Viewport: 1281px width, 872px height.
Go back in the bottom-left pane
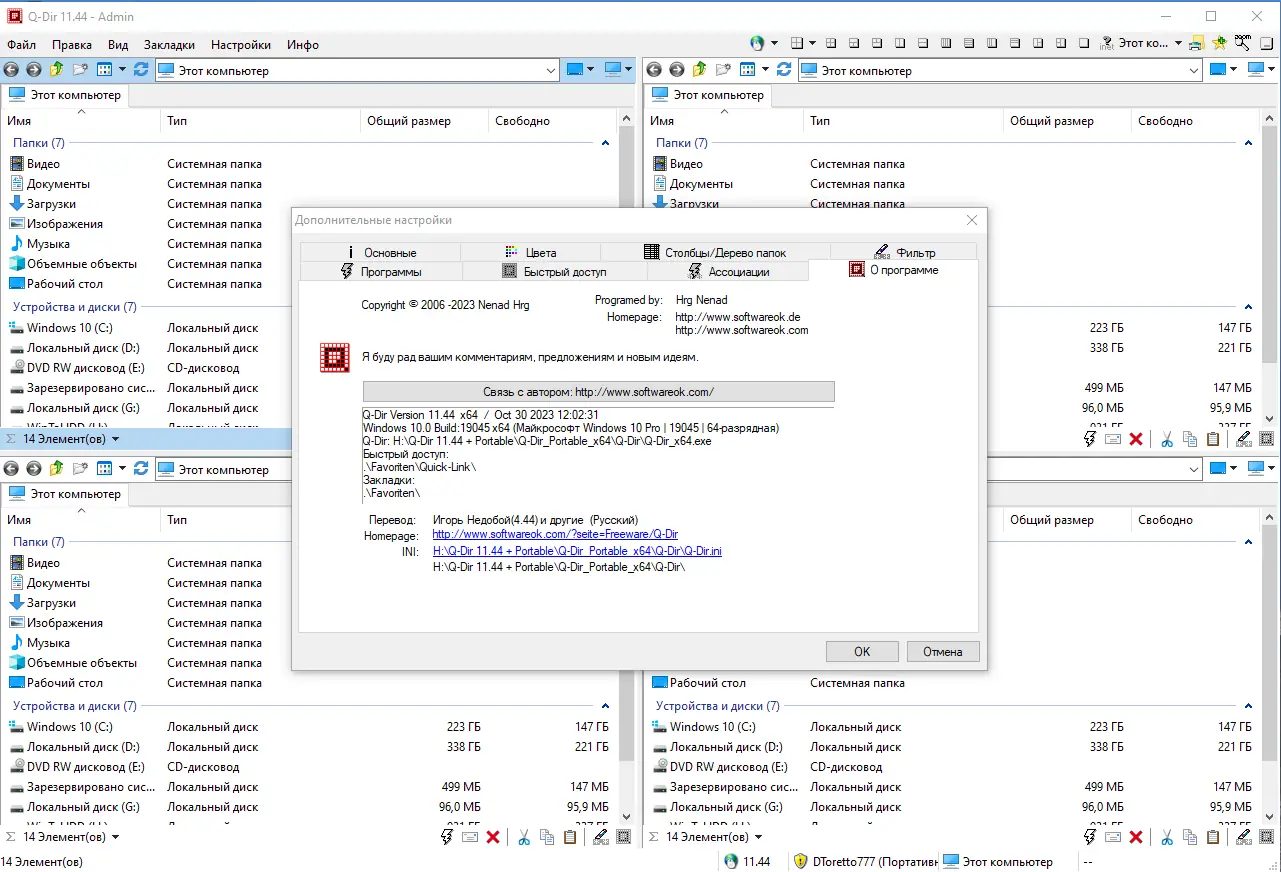(12, 469)
